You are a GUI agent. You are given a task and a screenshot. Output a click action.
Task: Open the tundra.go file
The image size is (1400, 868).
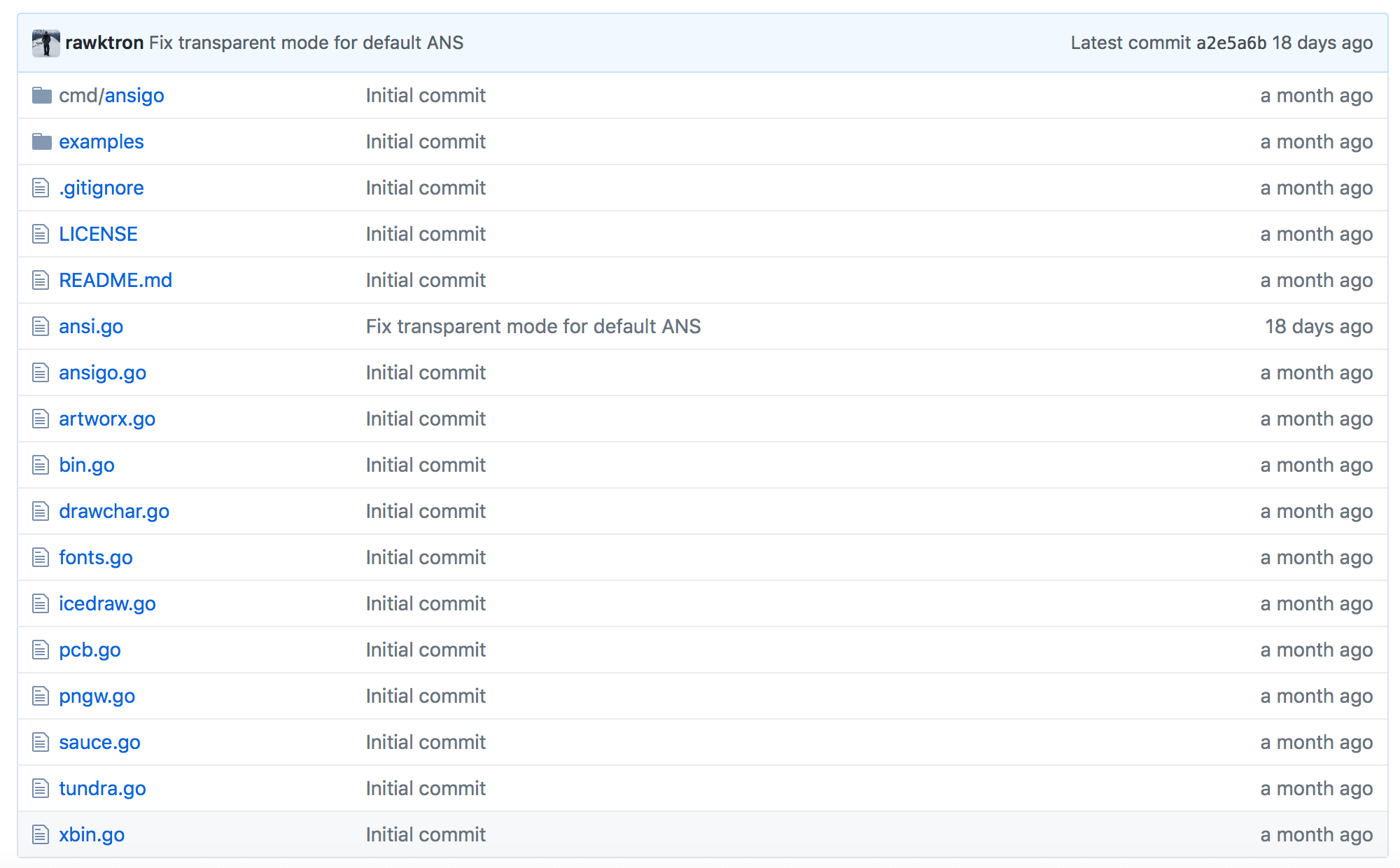tap(102, 788)
